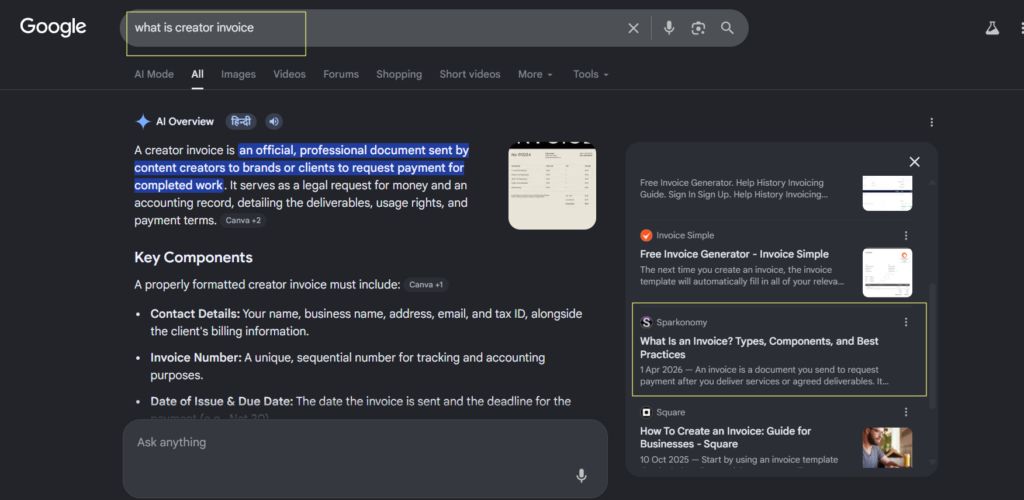
Task: Click the Key Components heading
Action: pos(193,258)
